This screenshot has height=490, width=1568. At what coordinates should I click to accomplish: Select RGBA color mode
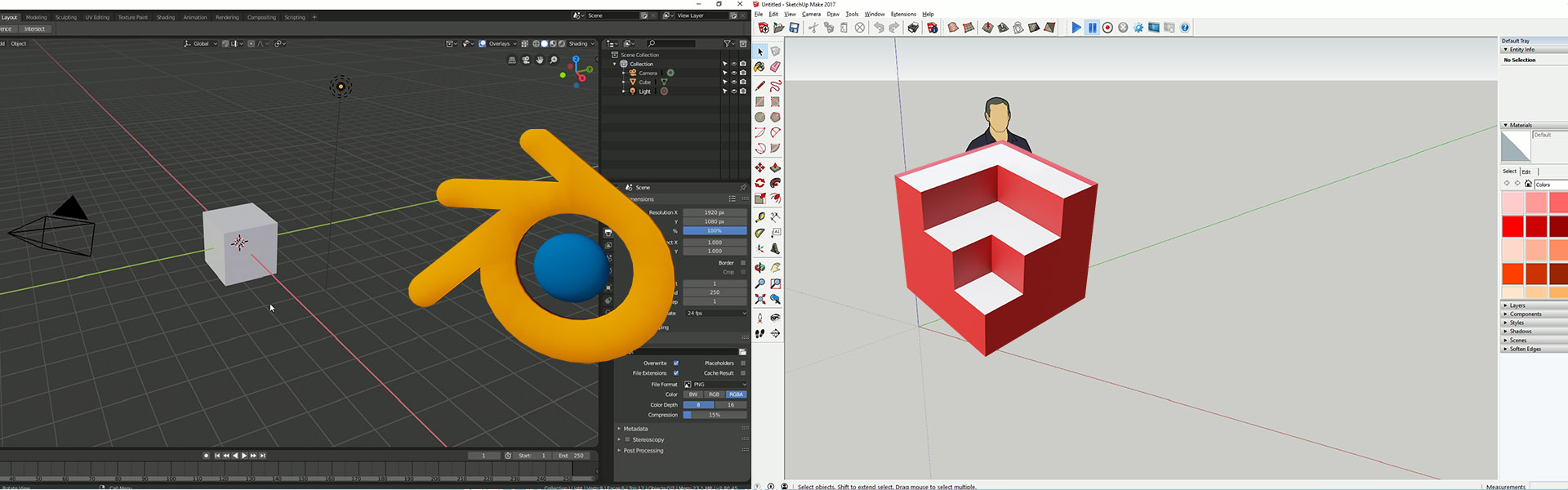[736, 394]
